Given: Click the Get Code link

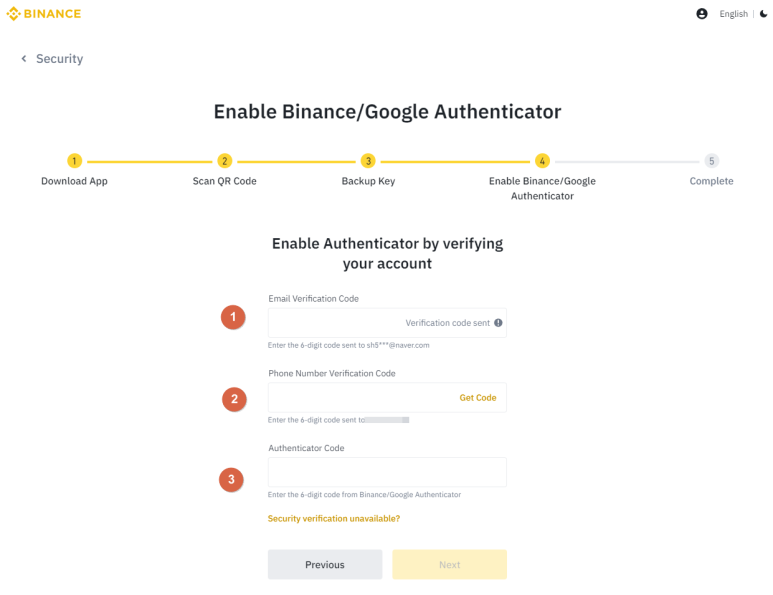Looking at the screenshot, I should [x=478, y=398].
